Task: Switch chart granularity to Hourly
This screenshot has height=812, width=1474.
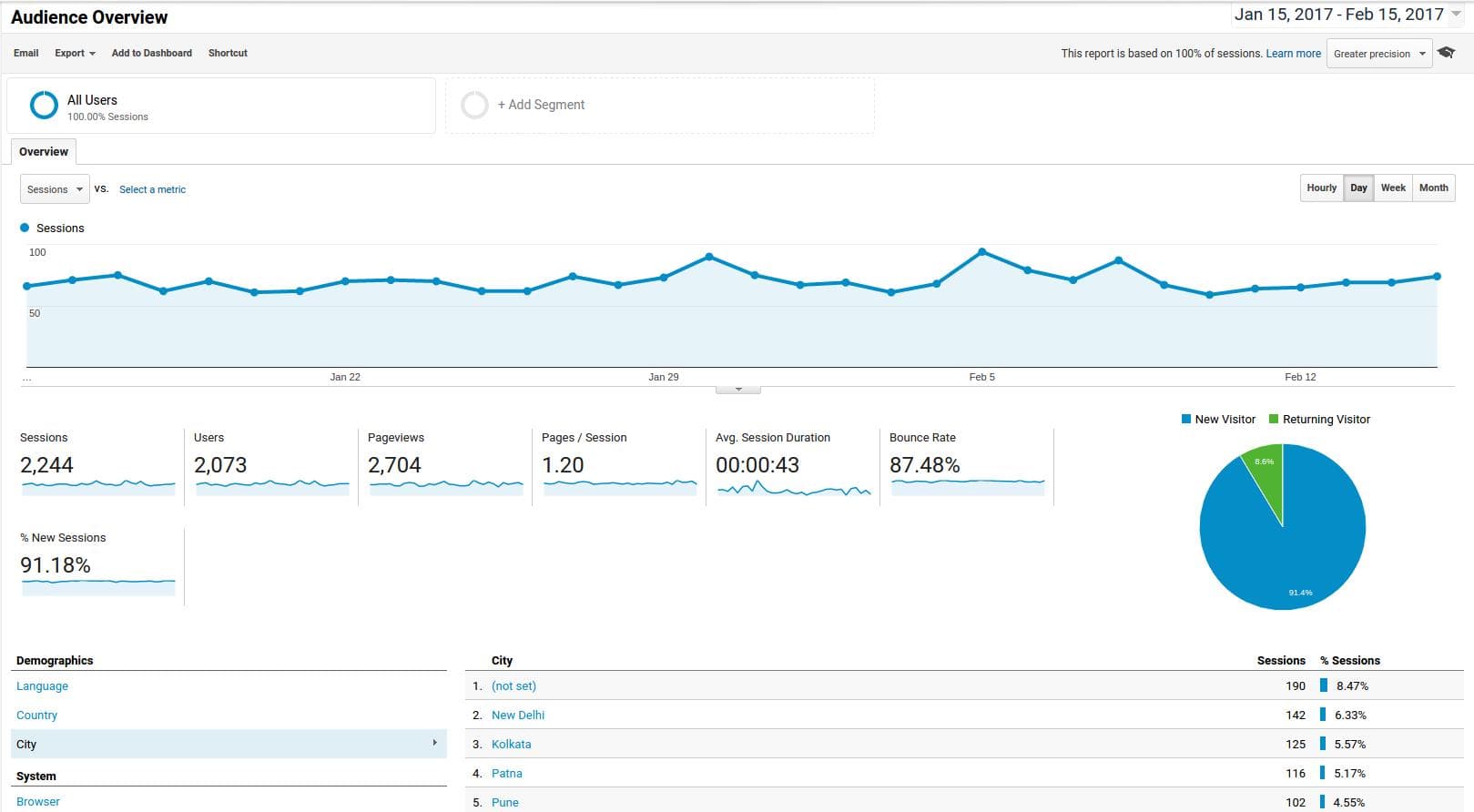Action: click(1321, 188)
